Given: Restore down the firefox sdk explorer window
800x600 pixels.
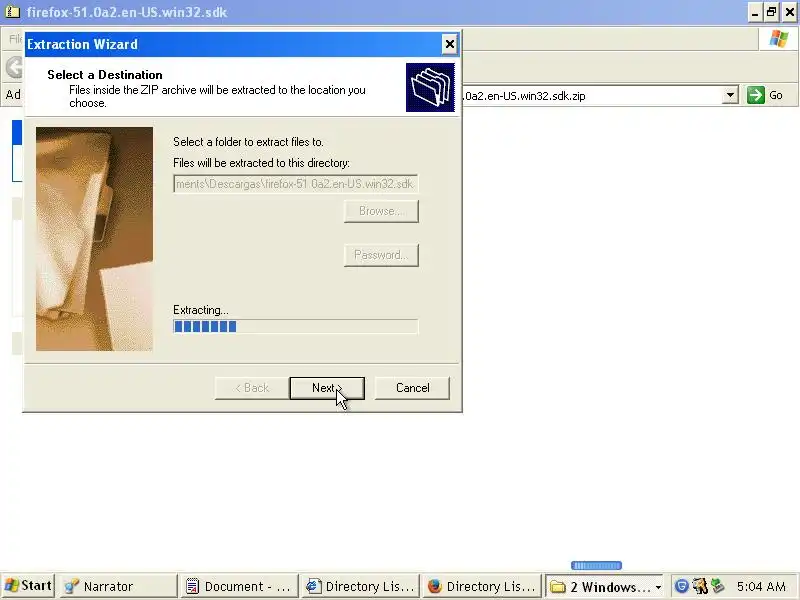Looking at the screenshot, I should [x=772, y=13].
